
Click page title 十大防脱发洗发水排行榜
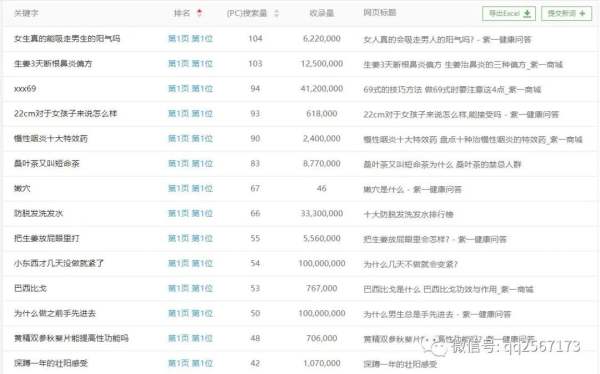tap(408, 214)
